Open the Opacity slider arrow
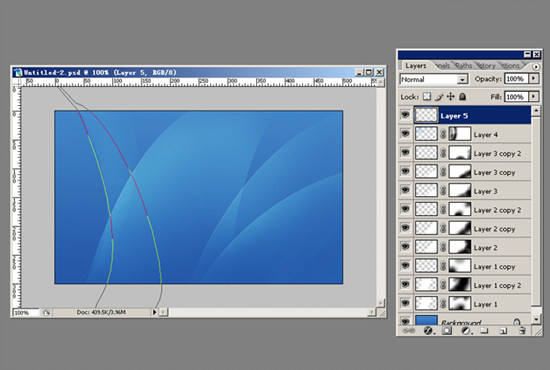 534,79
